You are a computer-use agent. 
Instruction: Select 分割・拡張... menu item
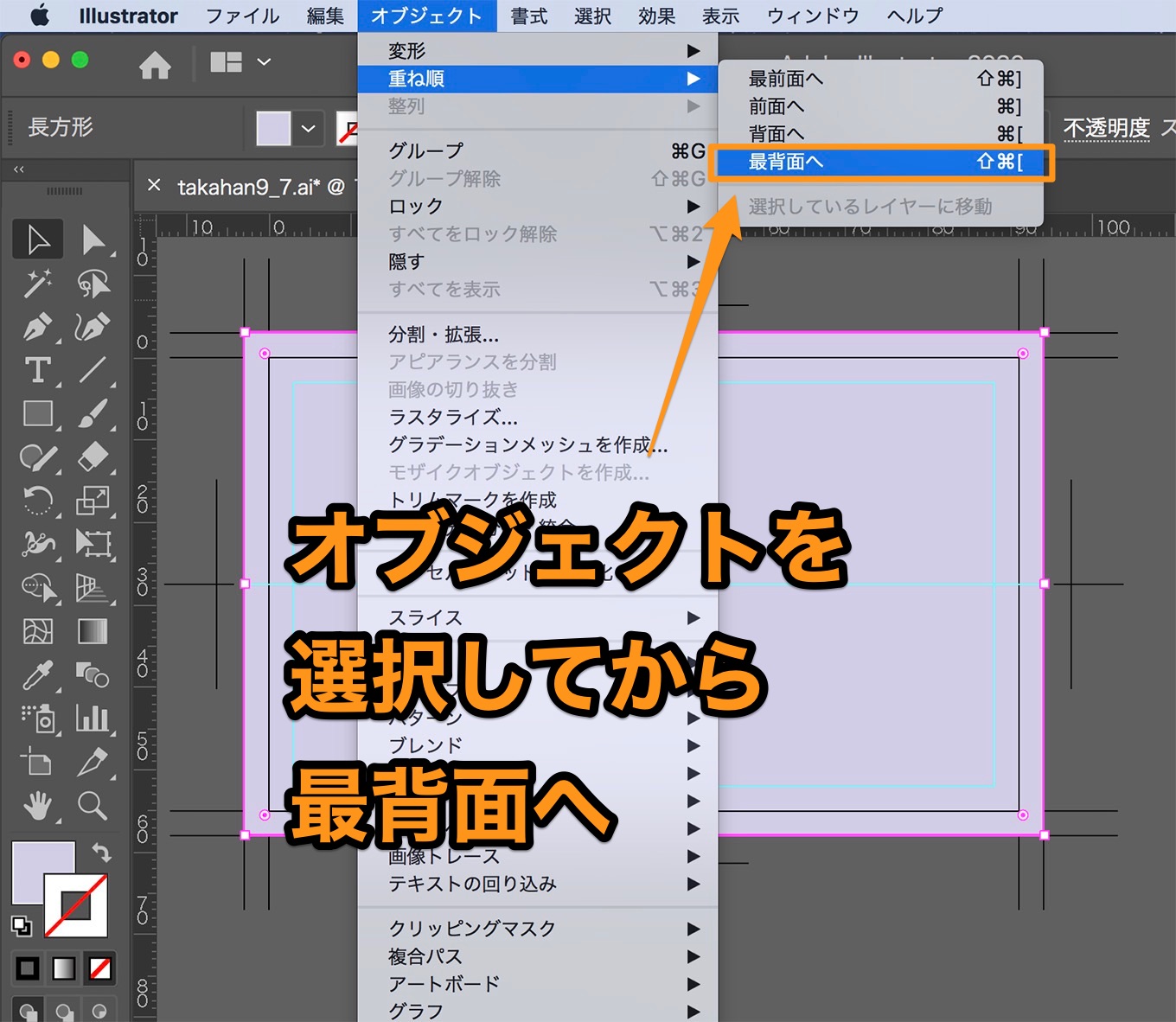(x=538, y=334)
